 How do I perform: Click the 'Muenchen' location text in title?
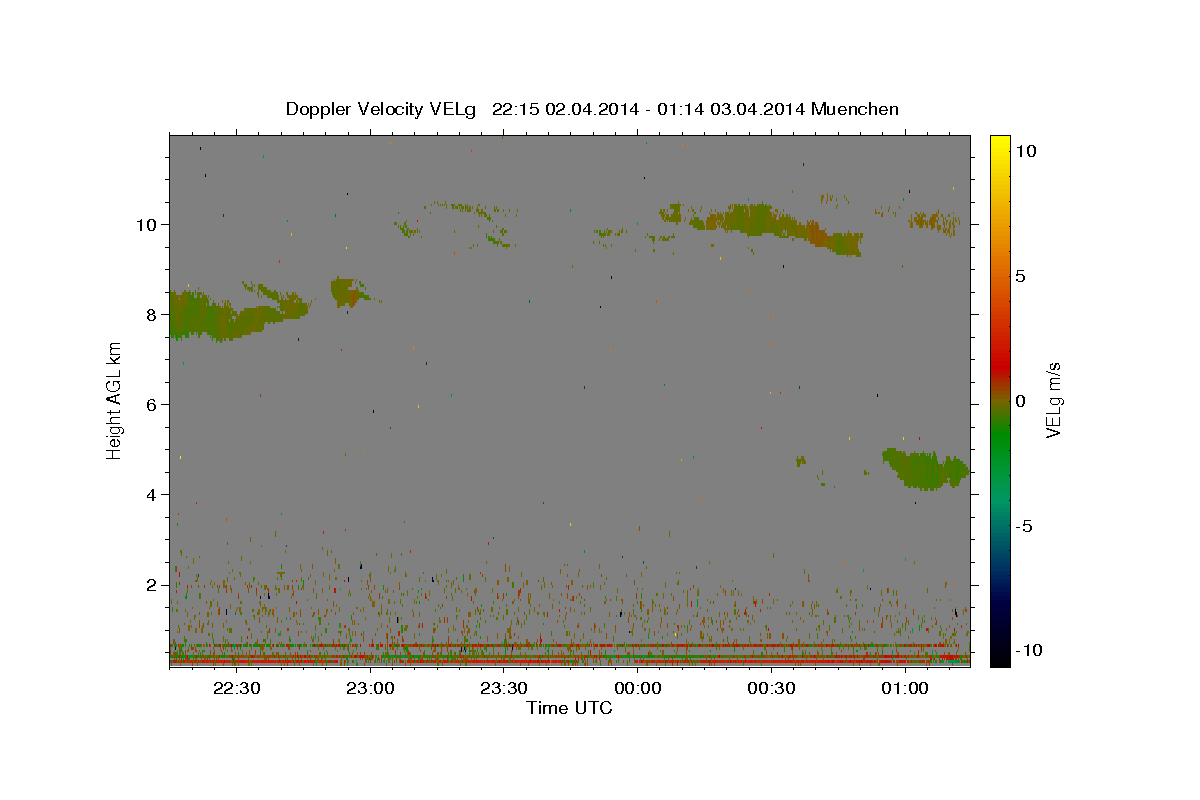pos(855,109)
